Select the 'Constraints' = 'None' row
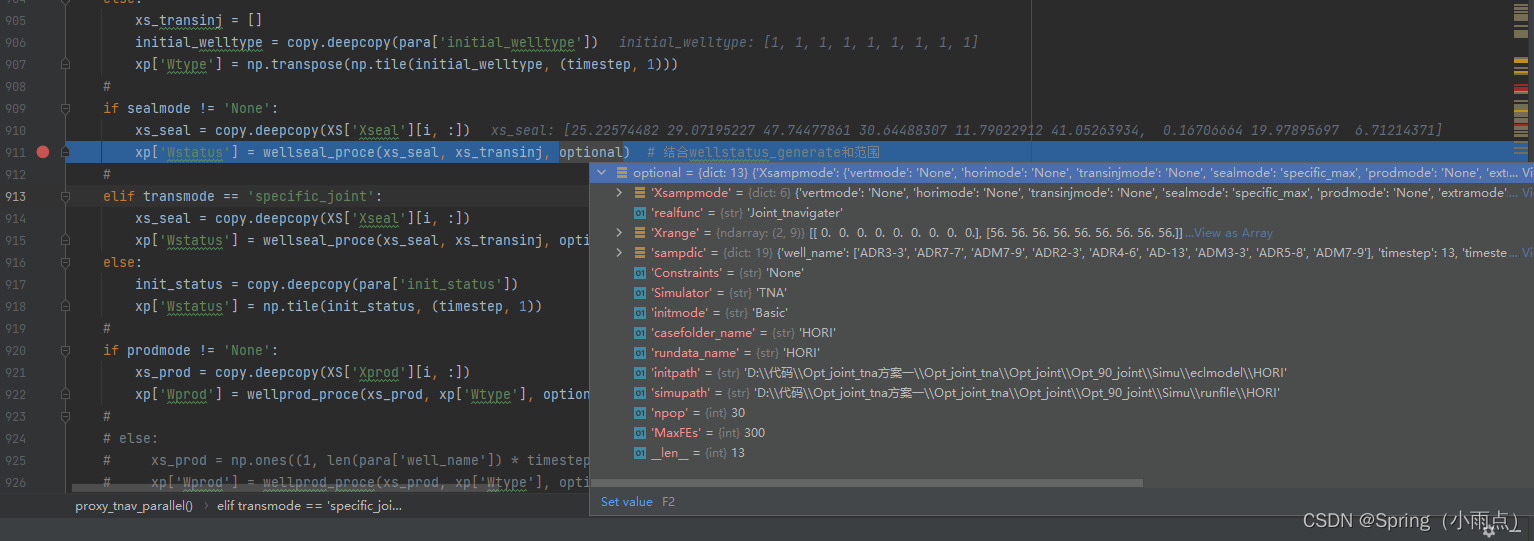Screen dimensions: 1534x541 1060,273
